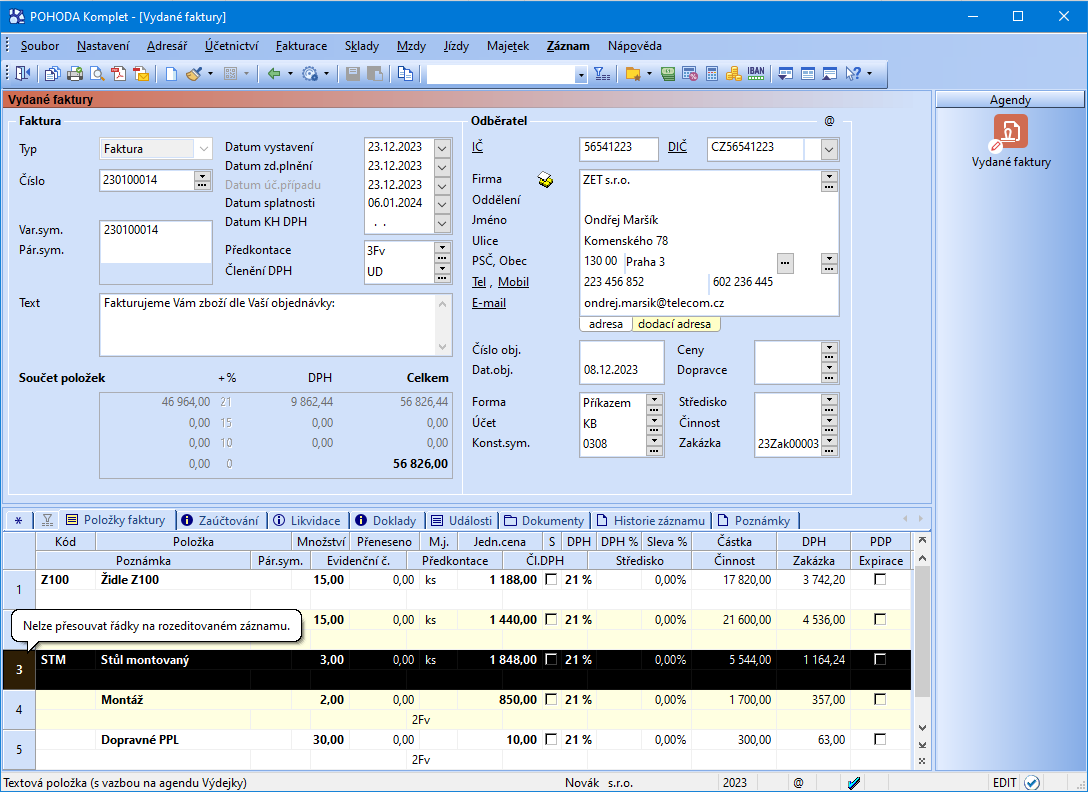The width and height of the screenshot is (1088, 792).
Task: Tick the PDP checkbox in the Židle Z100 row
Action: pyautogui.click(x=880, y=580)
